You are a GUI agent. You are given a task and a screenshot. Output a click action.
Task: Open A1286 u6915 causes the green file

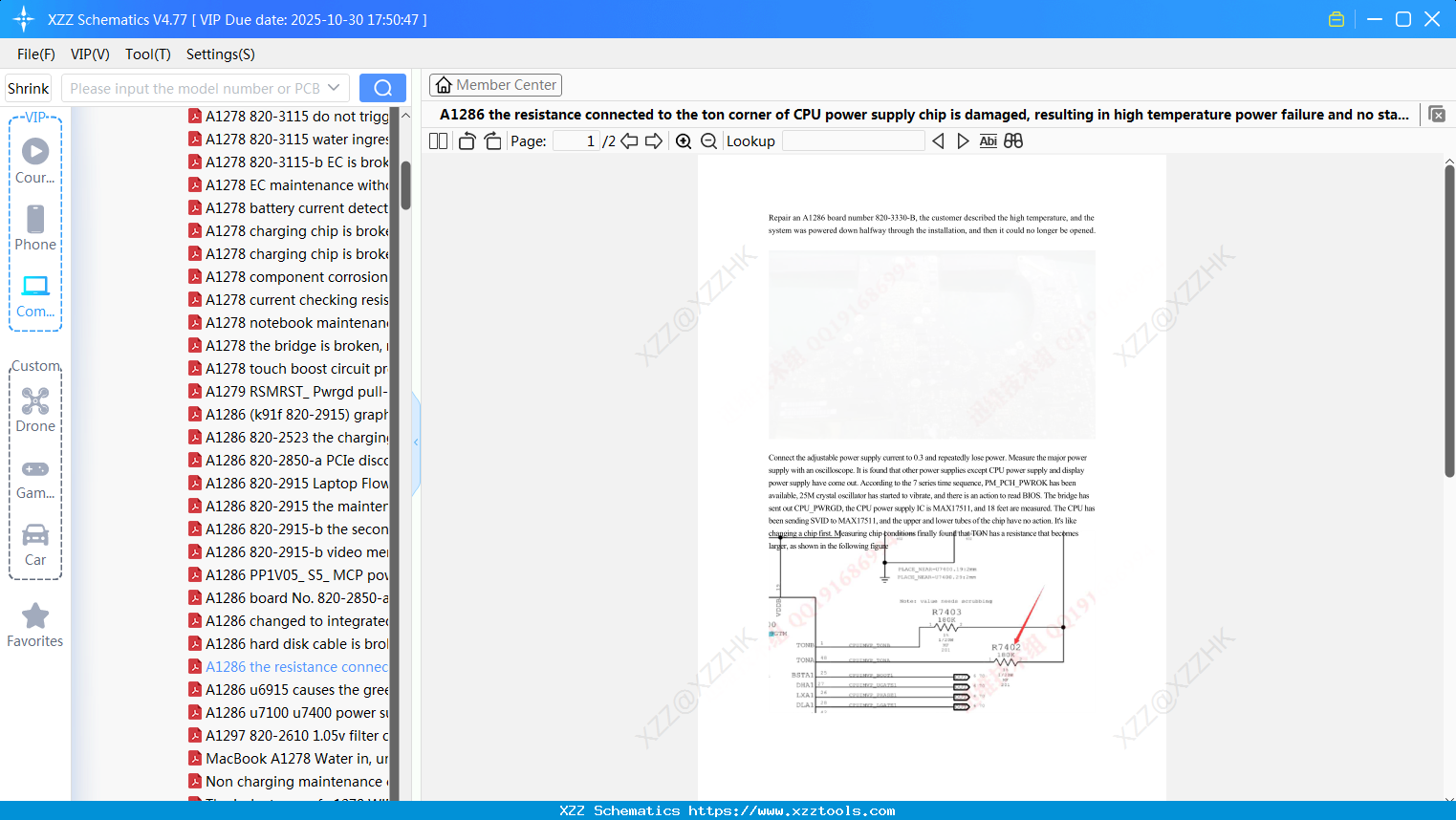tap(289, 690)
